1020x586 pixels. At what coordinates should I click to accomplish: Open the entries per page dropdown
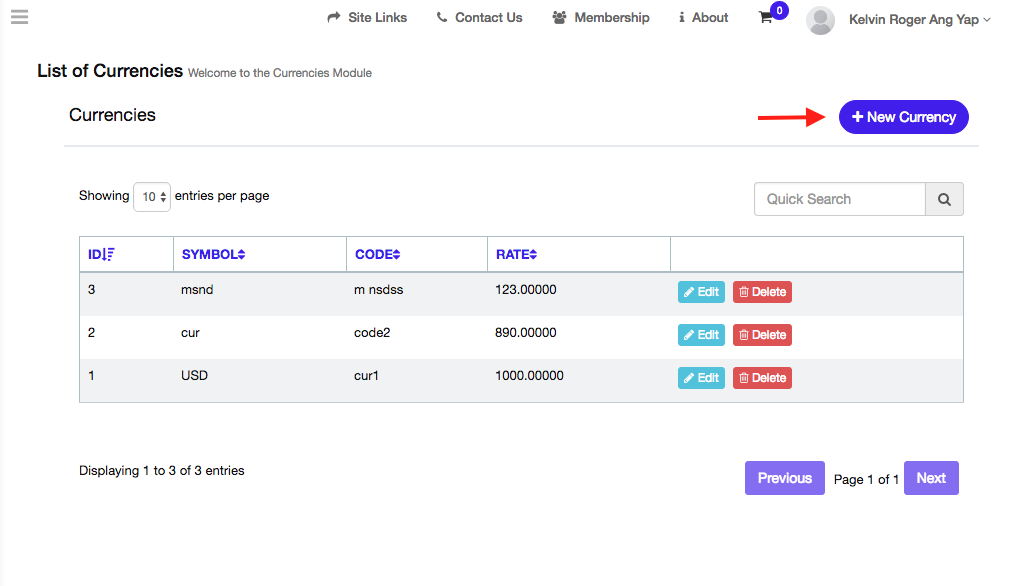(x=152, y=197)
